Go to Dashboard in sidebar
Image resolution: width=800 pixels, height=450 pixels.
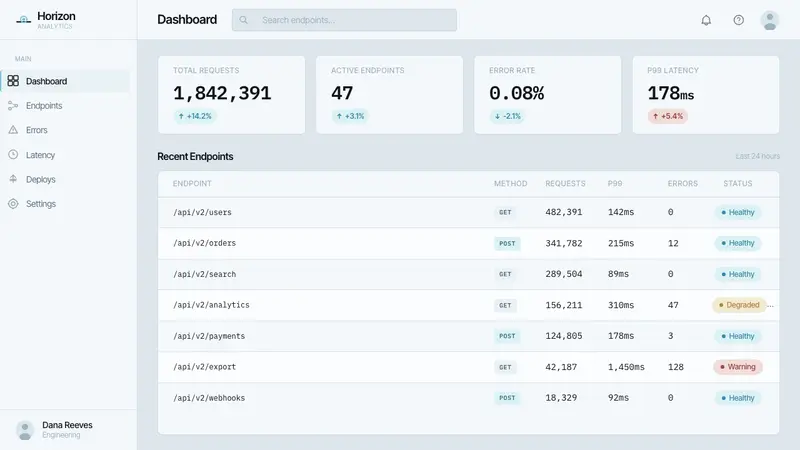pyautogui.click(x=65, y=81)
